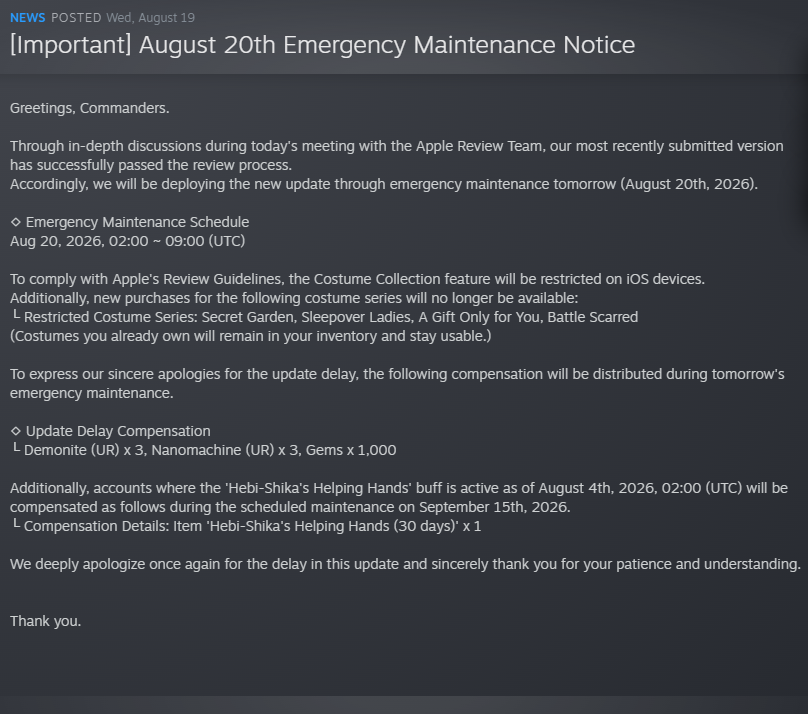Click the POSTED Wed, August 19 date

coord(123,18)
